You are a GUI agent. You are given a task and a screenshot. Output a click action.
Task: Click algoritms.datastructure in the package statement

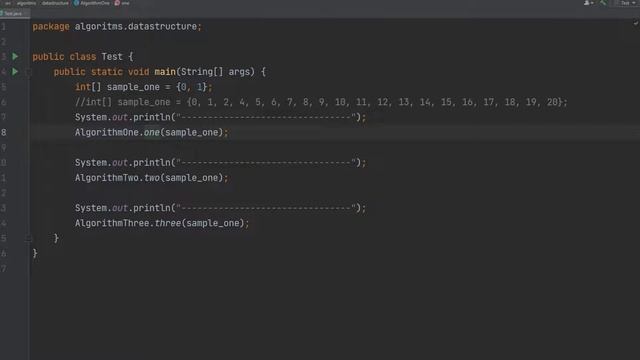coord(136,27)
